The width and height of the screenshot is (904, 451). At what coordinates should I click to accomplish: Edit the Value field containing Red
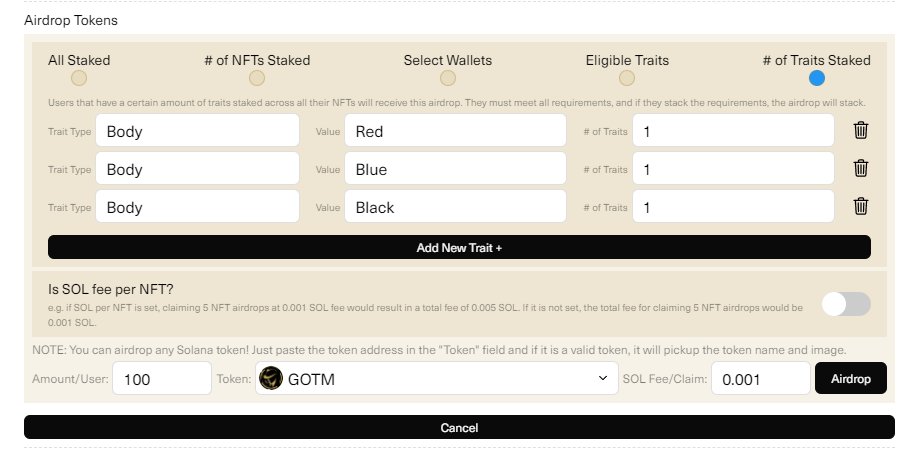point(455,130)
